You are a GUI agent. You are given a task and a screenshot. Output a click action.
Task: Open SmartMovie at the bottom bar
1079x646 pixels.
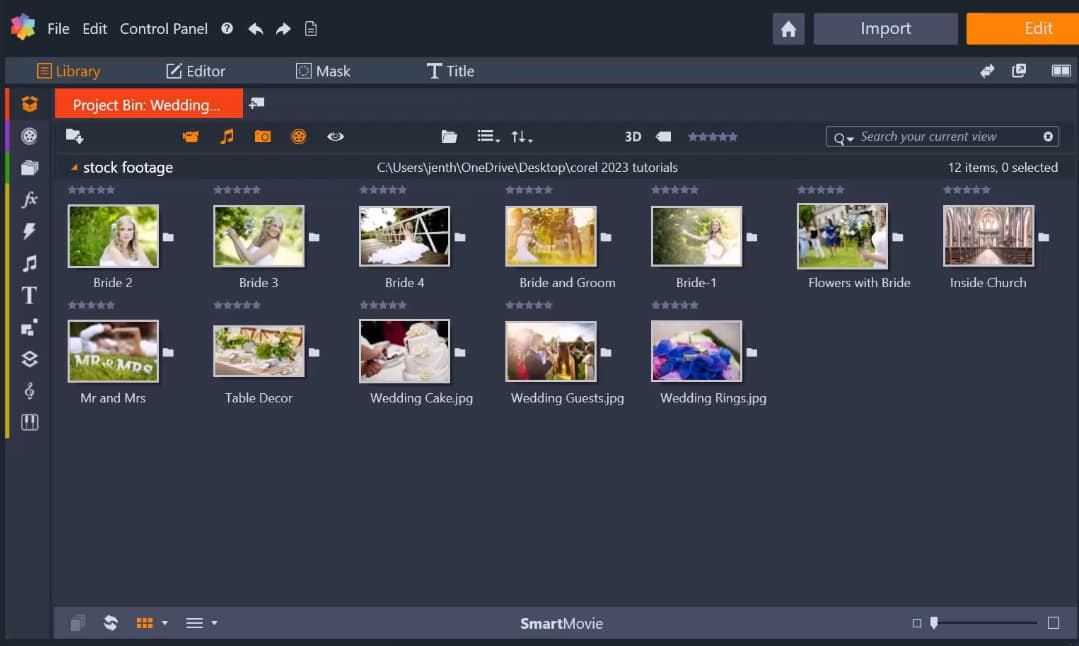click(x=562, y=623)
